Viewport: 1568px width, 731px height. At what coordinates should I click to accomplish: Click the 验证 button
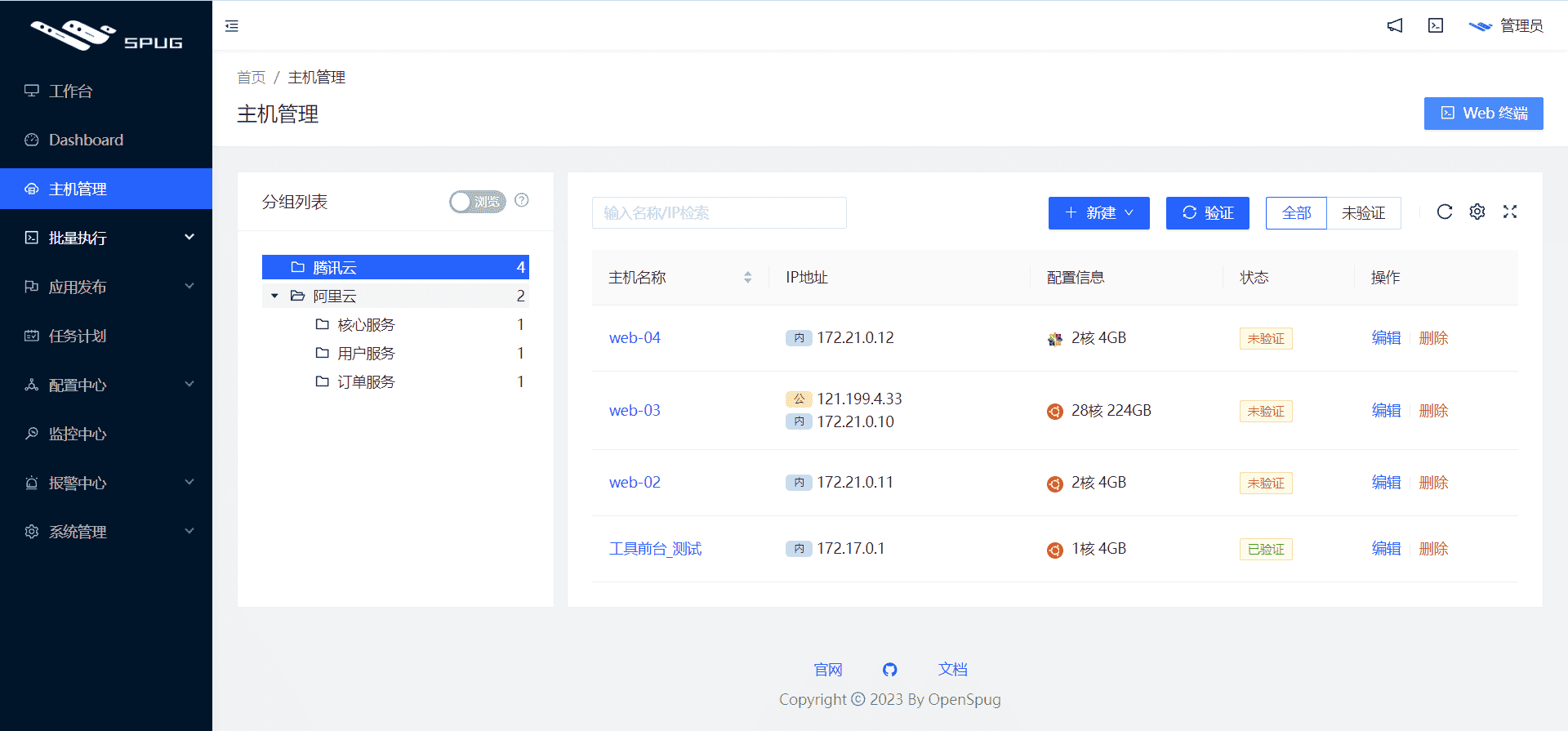(x=1208, y=213)
